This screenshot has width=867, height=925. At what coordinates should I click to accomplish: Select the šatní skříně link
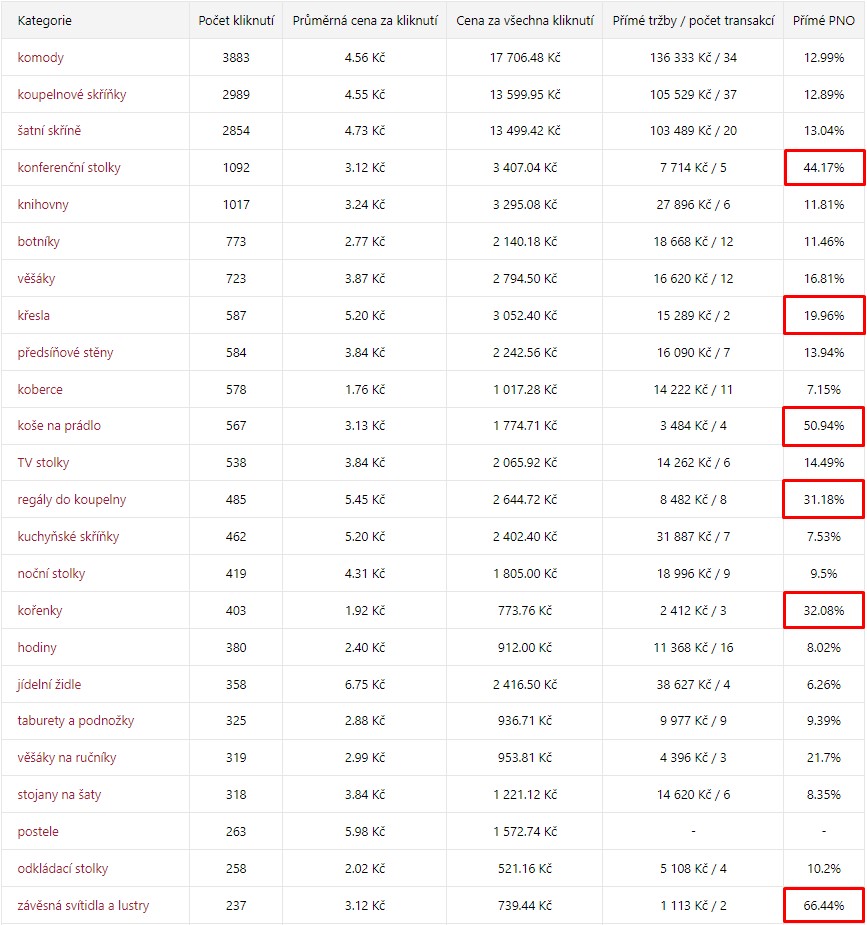[49, 130]
